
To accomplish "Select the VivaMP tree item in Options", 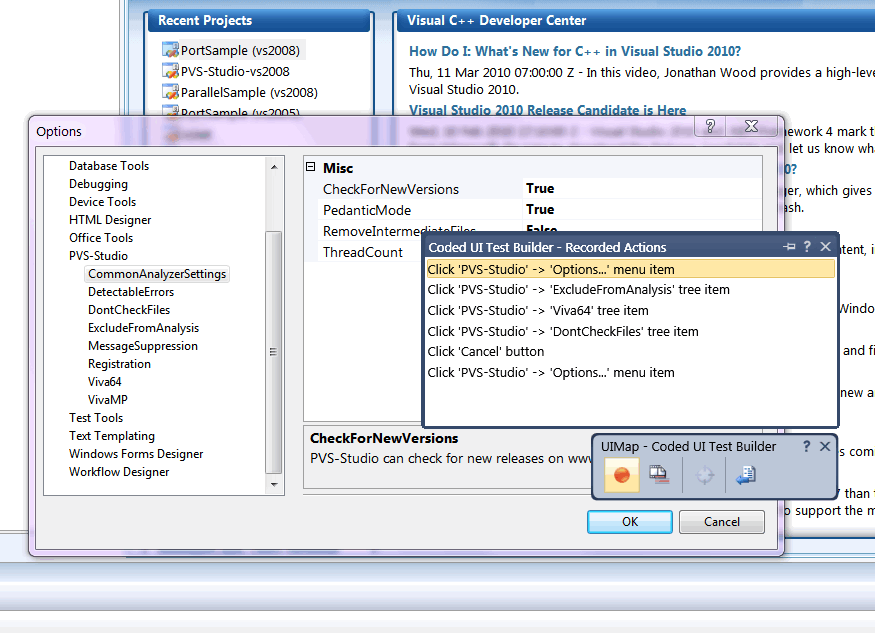I will (x=108, y=400).
